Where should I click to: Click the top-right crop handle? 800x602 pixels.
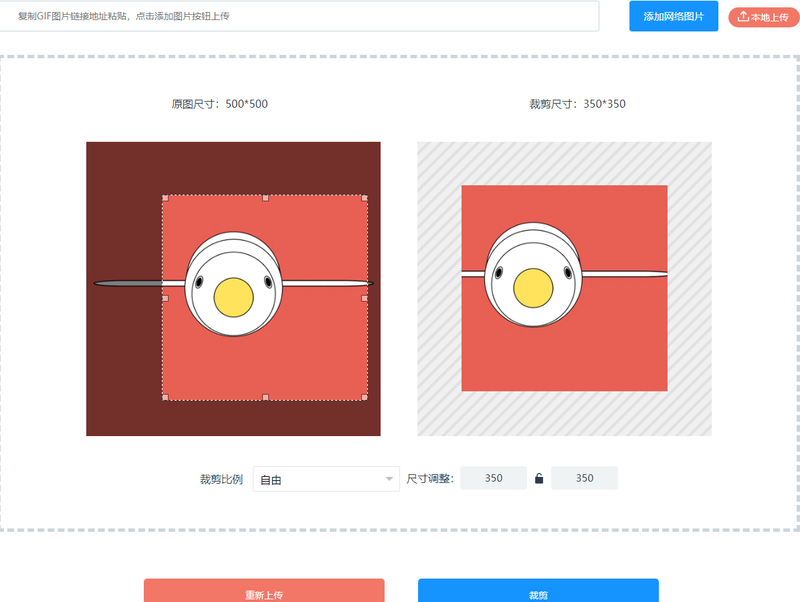[365, 198]
